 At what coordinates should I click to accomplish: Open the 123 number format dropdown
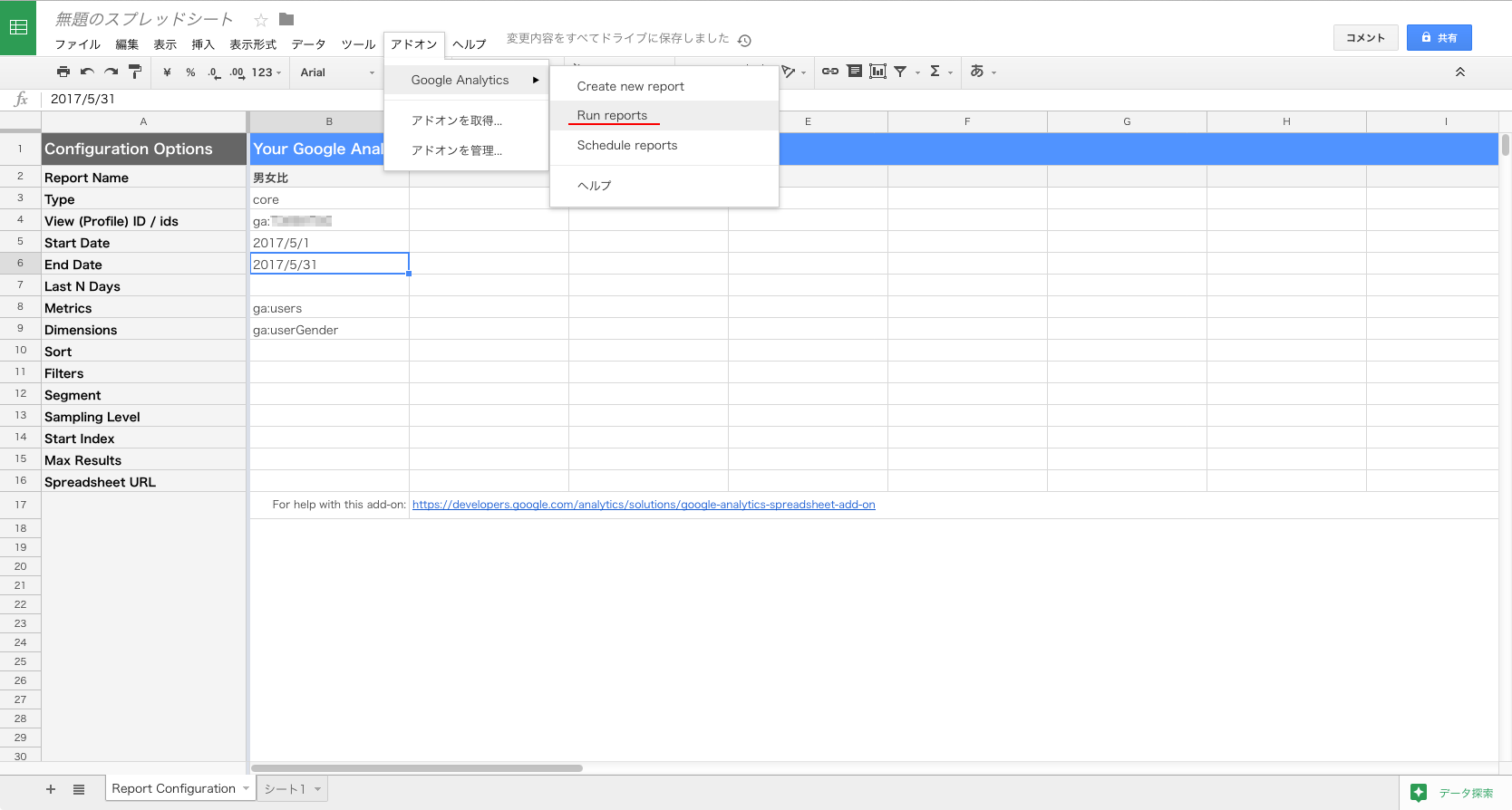tap(267, 72)
